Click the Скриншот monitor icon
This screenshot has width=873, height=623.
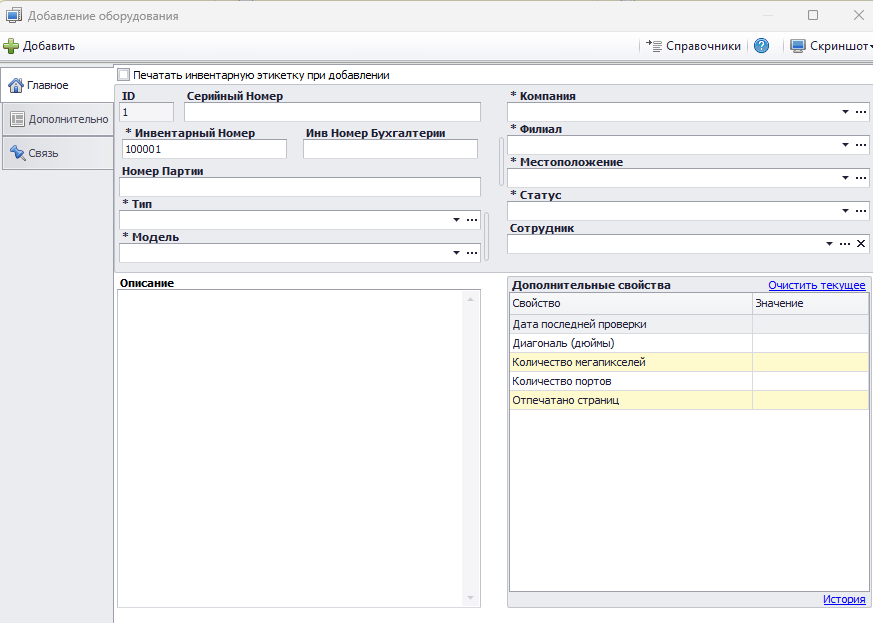click(798, 46)
